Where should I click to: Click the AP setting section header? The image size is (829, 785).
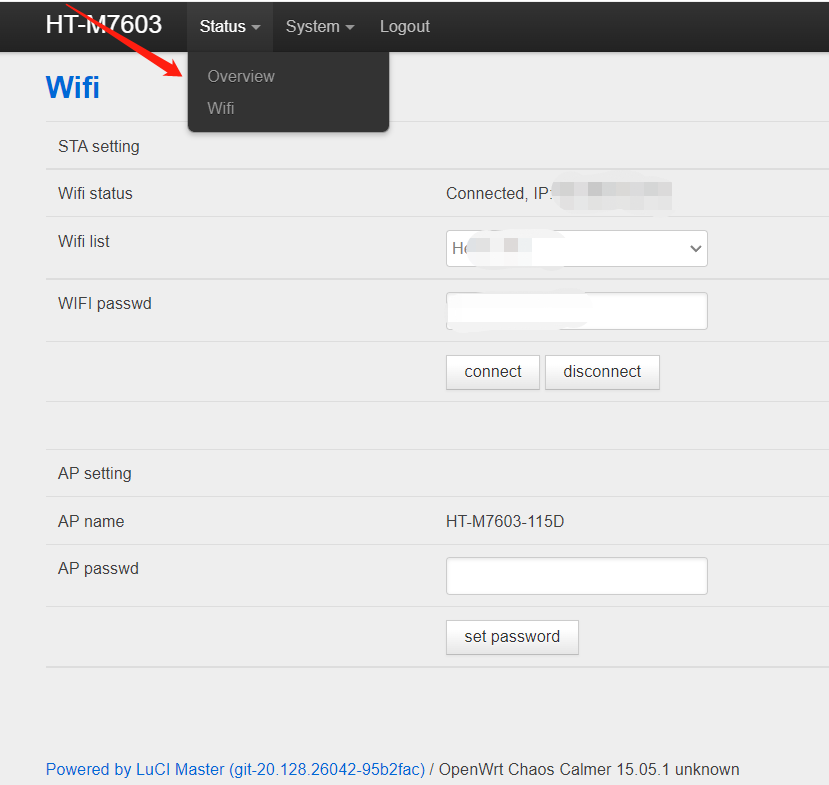95,473
